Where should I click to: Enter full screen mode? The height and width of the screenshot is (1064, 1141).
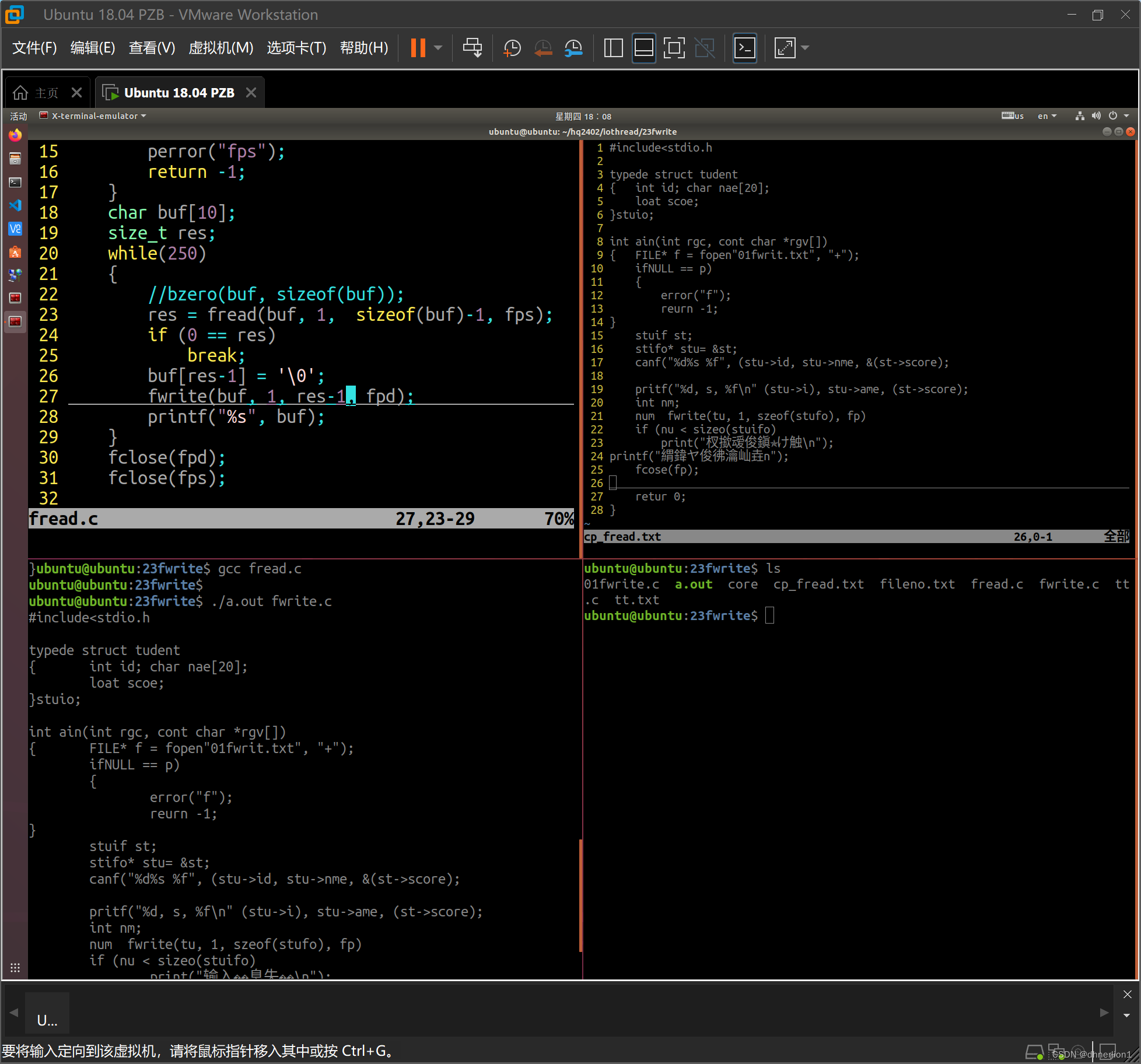click(x=674, y=48)
